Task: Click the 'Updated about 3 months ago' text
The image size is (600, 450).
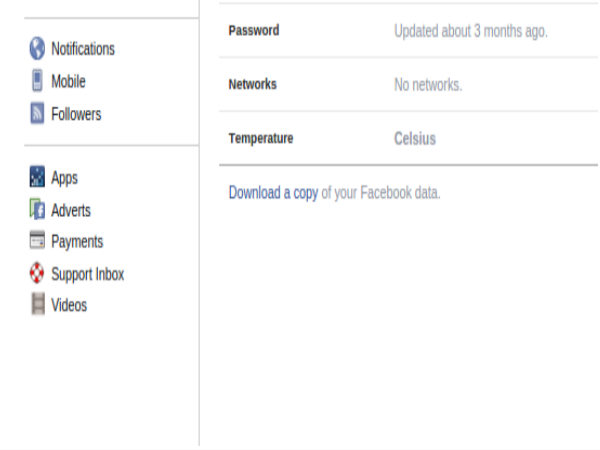Action: tap(471, 31)
